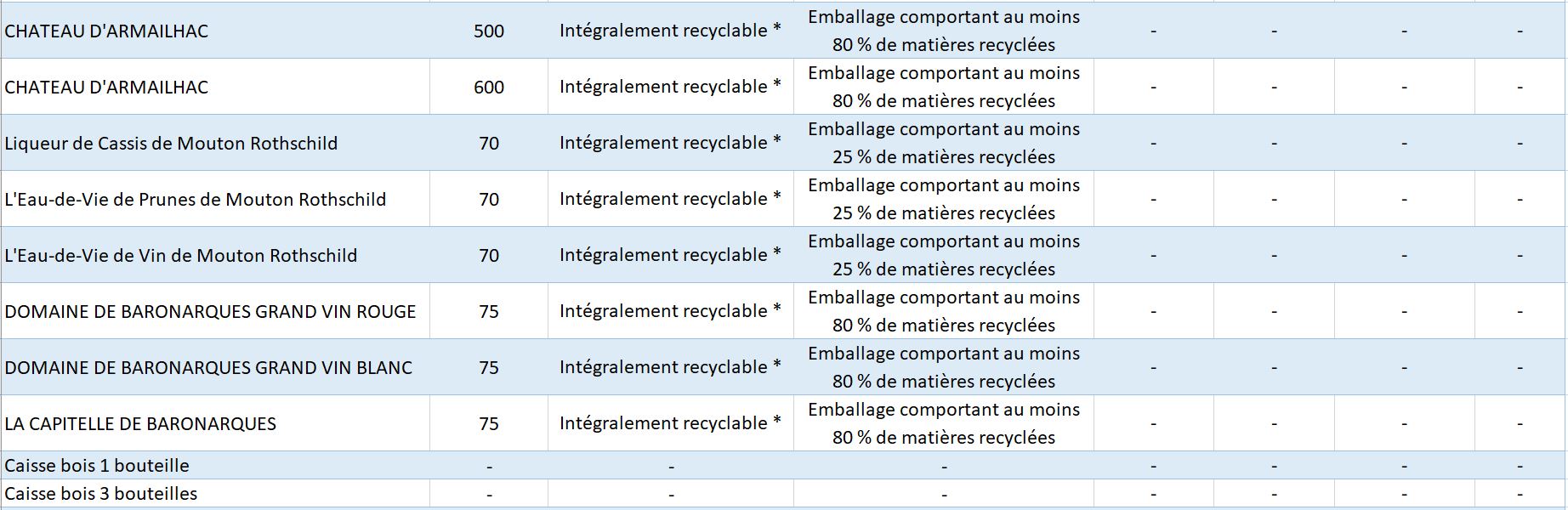Click the 75 cell for GRAND VIN BLANC

tap(489, 367)
